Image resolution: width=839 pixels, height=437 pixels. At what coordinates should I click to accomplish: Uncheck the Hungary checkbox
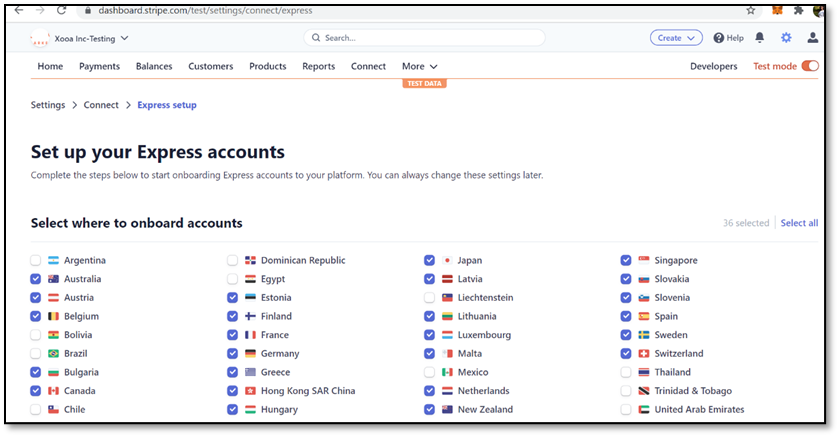pos(232,410)
